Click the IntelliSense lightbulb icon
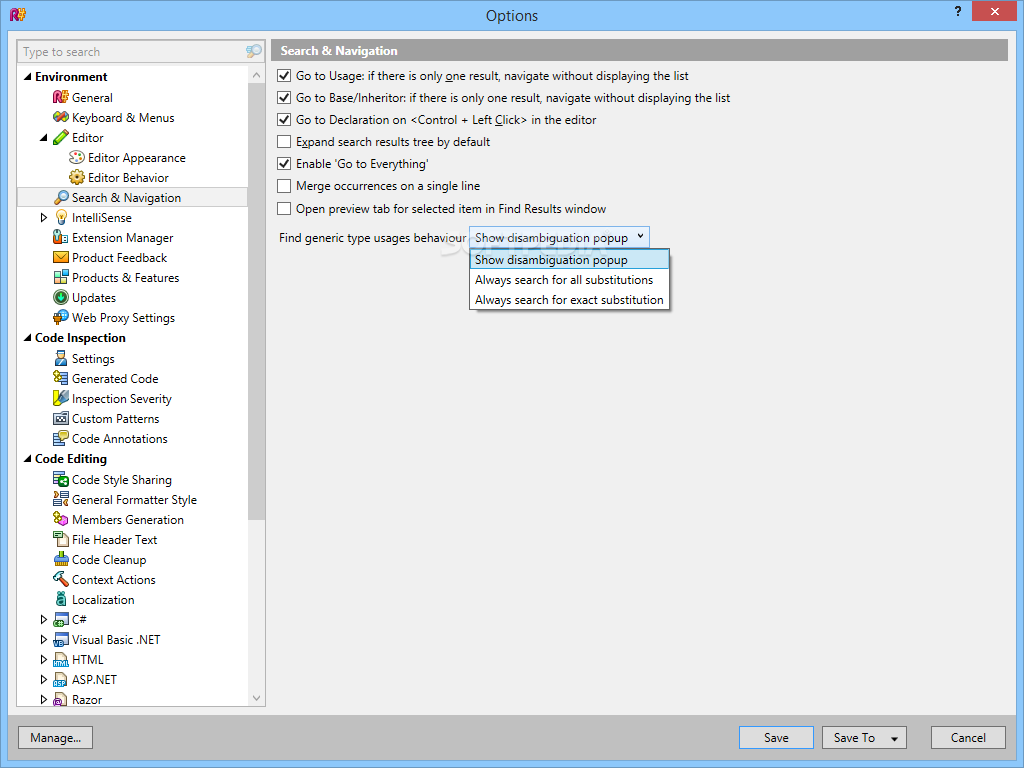 click(61, 217)
